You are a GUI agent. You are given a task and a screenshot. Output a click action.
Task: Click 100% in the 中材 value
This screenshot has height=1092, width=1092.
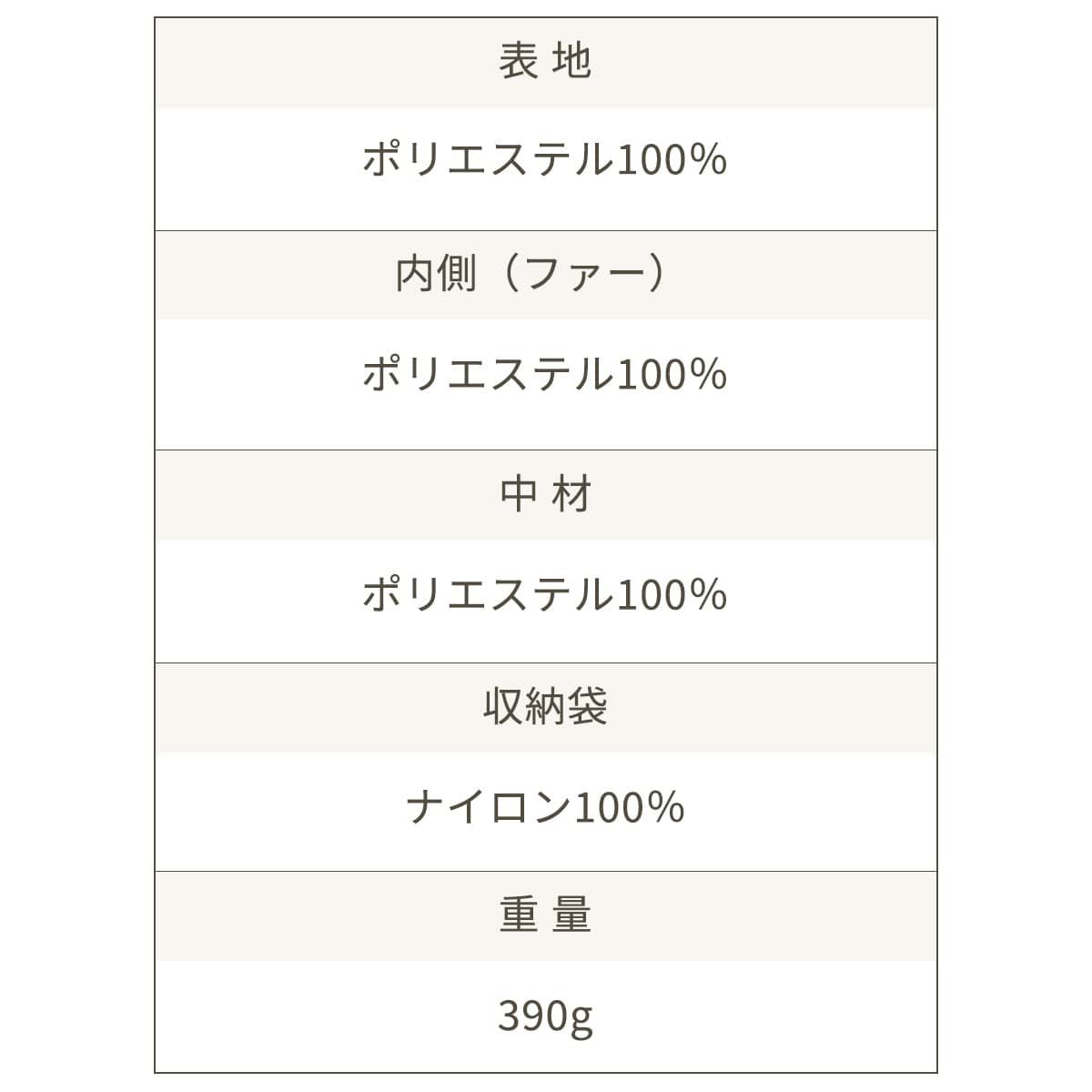point(672,595)
